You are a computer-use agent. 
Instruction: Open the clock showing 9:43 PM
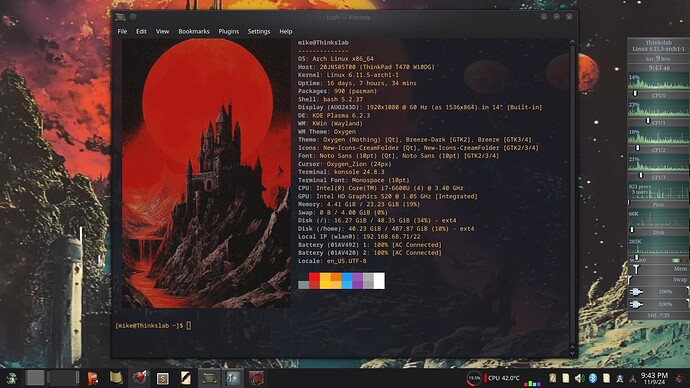coord(654,378)
